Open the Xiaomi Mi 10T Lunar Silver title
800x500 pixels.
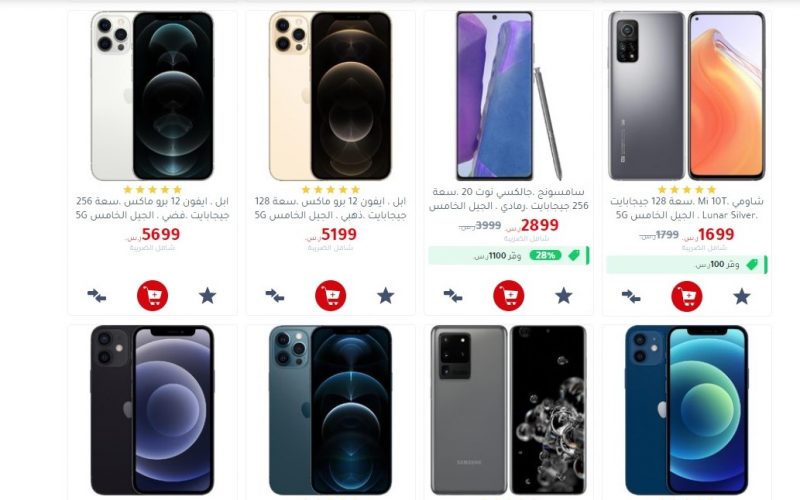pos(687,208)
